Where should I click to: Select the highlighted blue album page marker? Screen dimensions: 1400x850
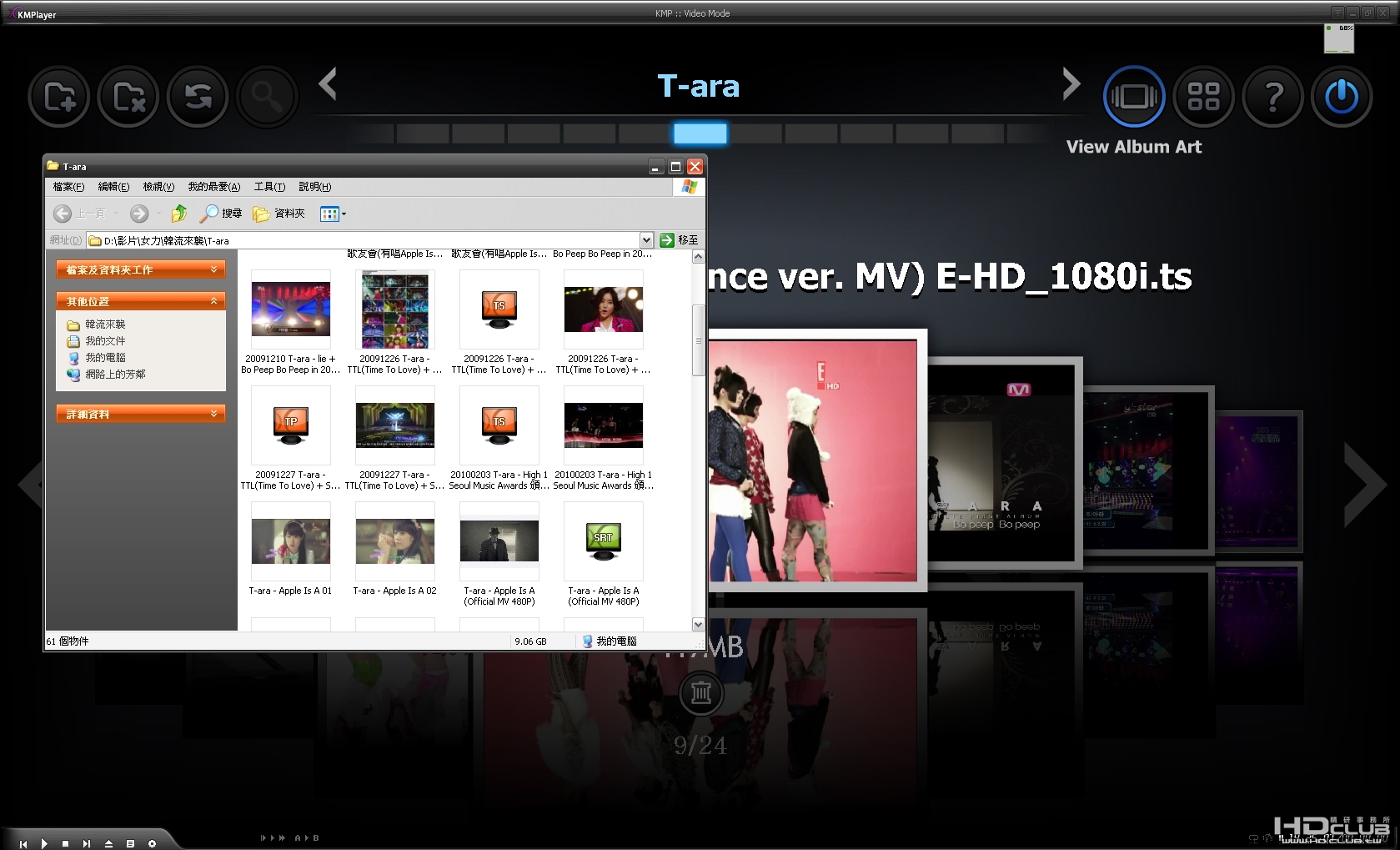[700, 133]
